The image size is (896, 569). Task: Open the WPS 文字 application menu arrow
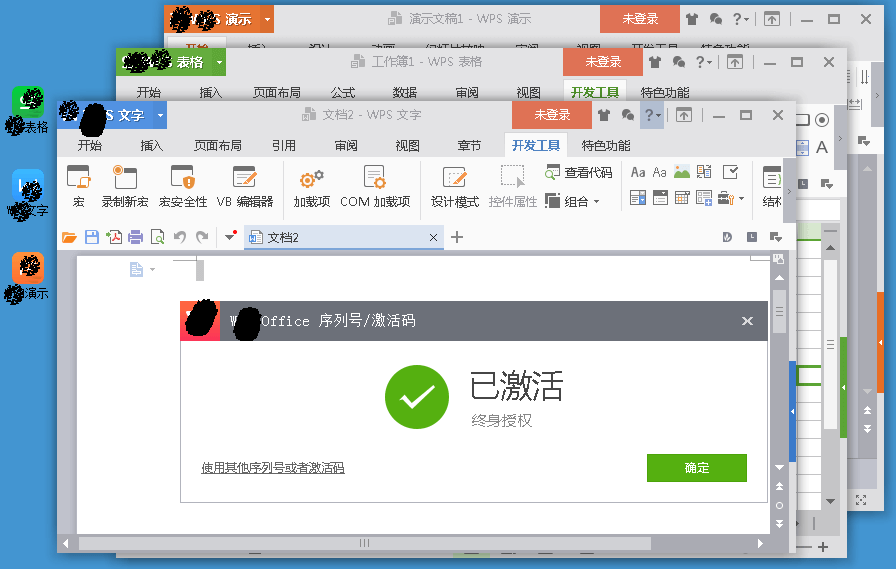tap(160, 115)
